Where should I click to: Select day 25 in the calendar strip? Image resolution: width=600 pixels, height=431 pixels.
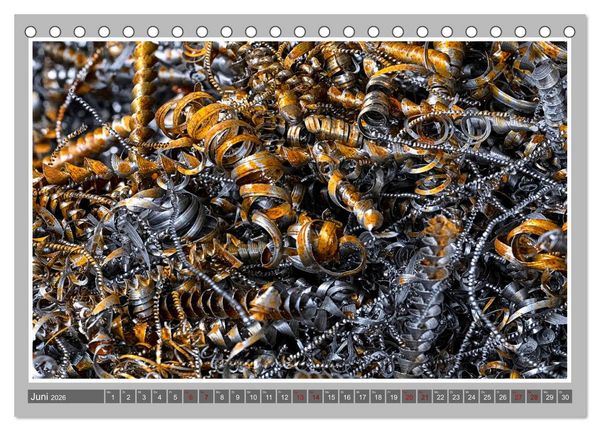487,397
